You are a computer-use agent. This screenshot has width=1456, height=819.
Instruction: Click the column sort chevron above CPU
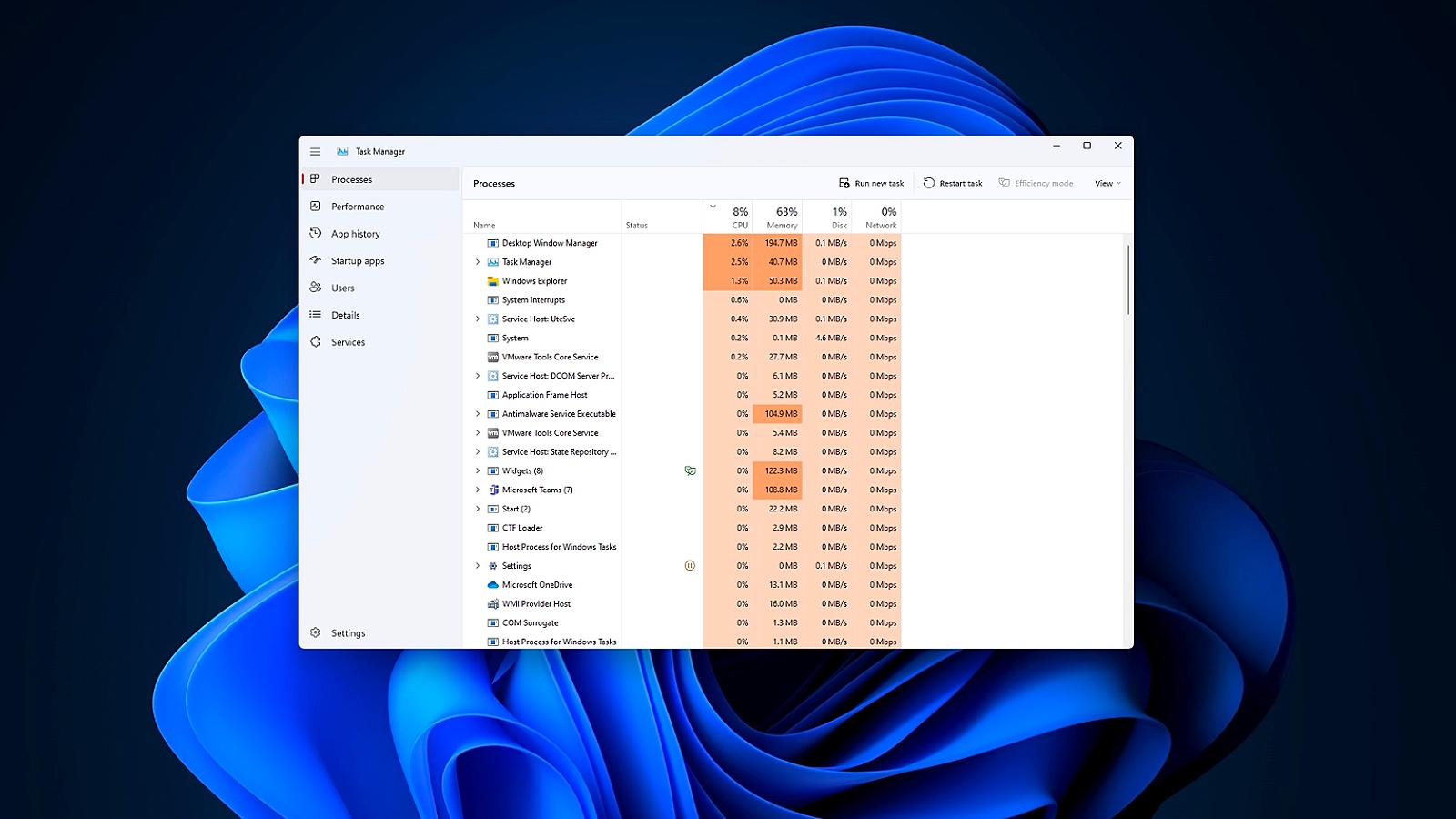[x=713, y=207]
